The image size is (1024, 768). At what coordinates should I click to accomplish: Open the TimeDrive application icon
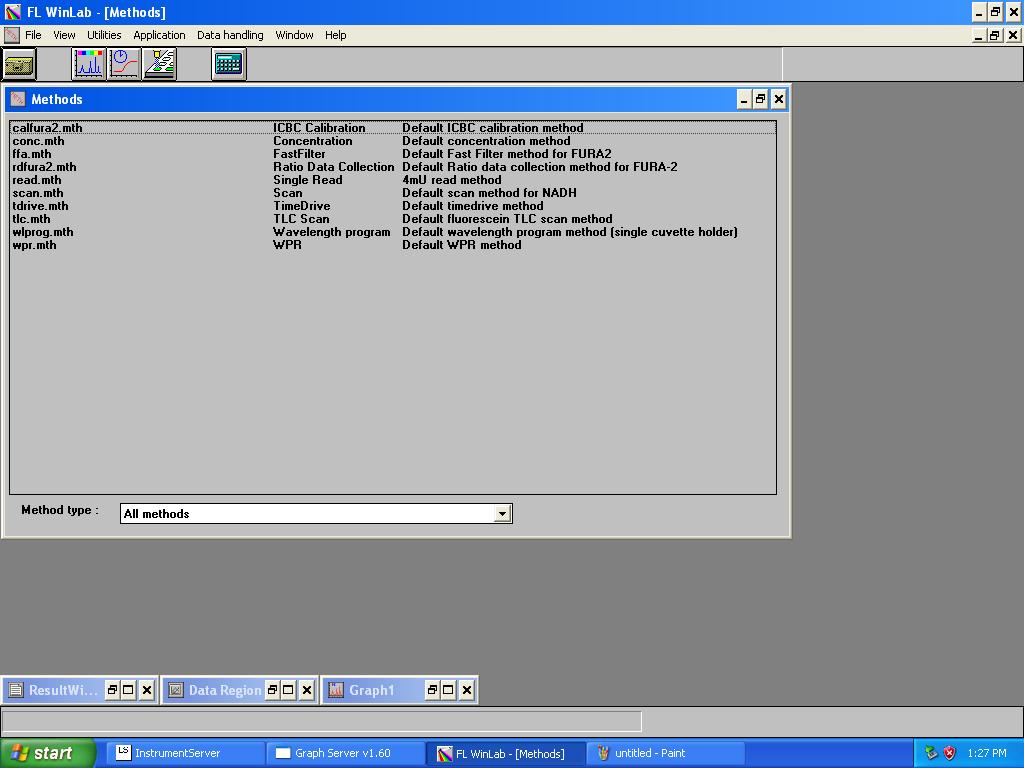122,63
